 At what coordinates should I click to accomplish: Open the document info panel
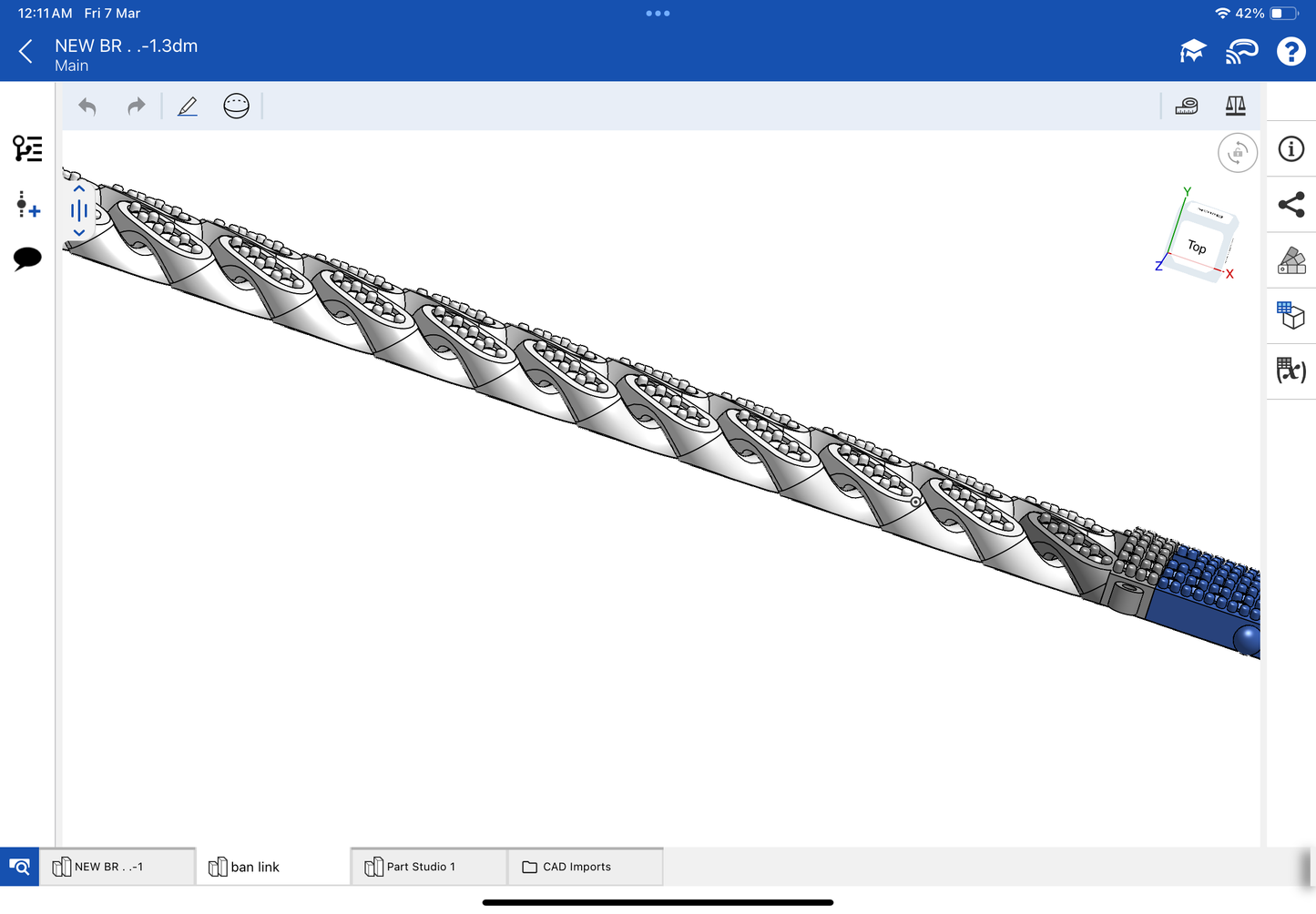coord(1290,149)
